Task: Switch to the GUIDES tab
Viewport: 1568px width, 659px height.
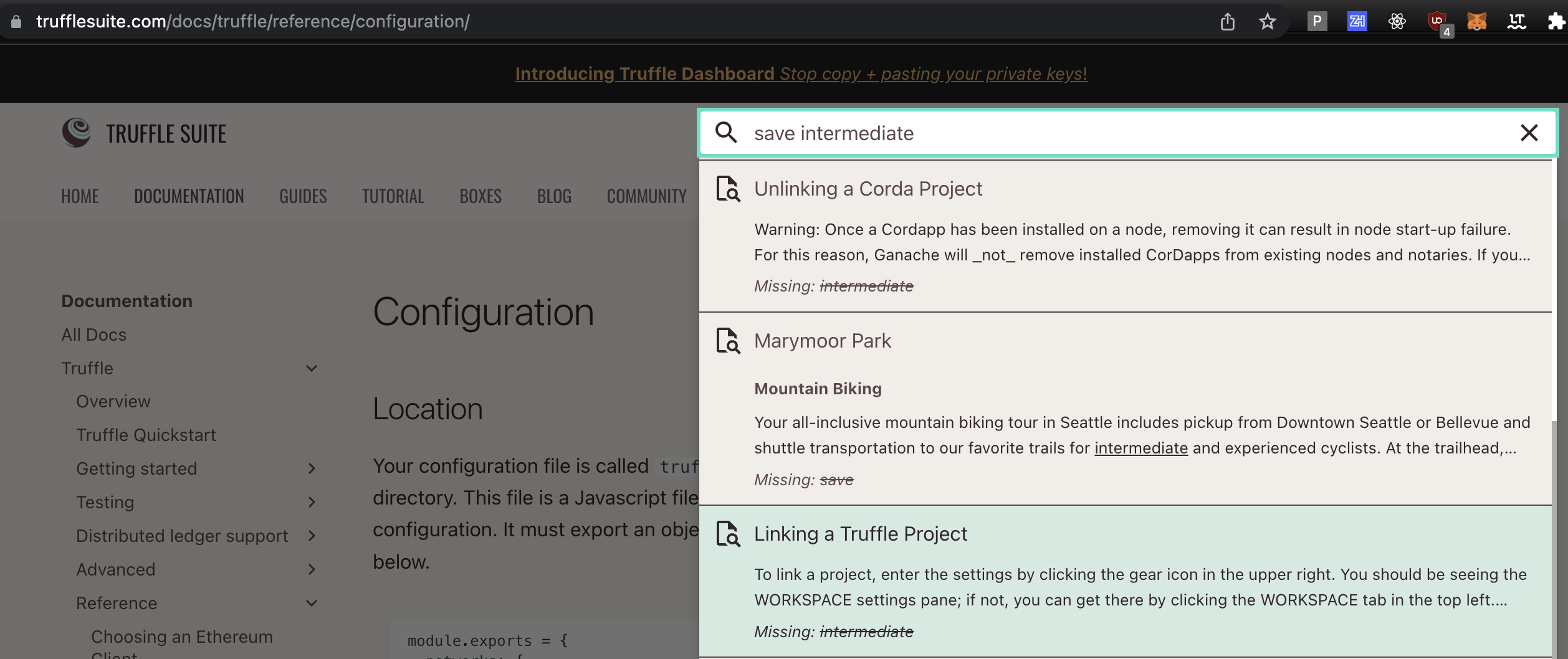Action: click(303, 196)
